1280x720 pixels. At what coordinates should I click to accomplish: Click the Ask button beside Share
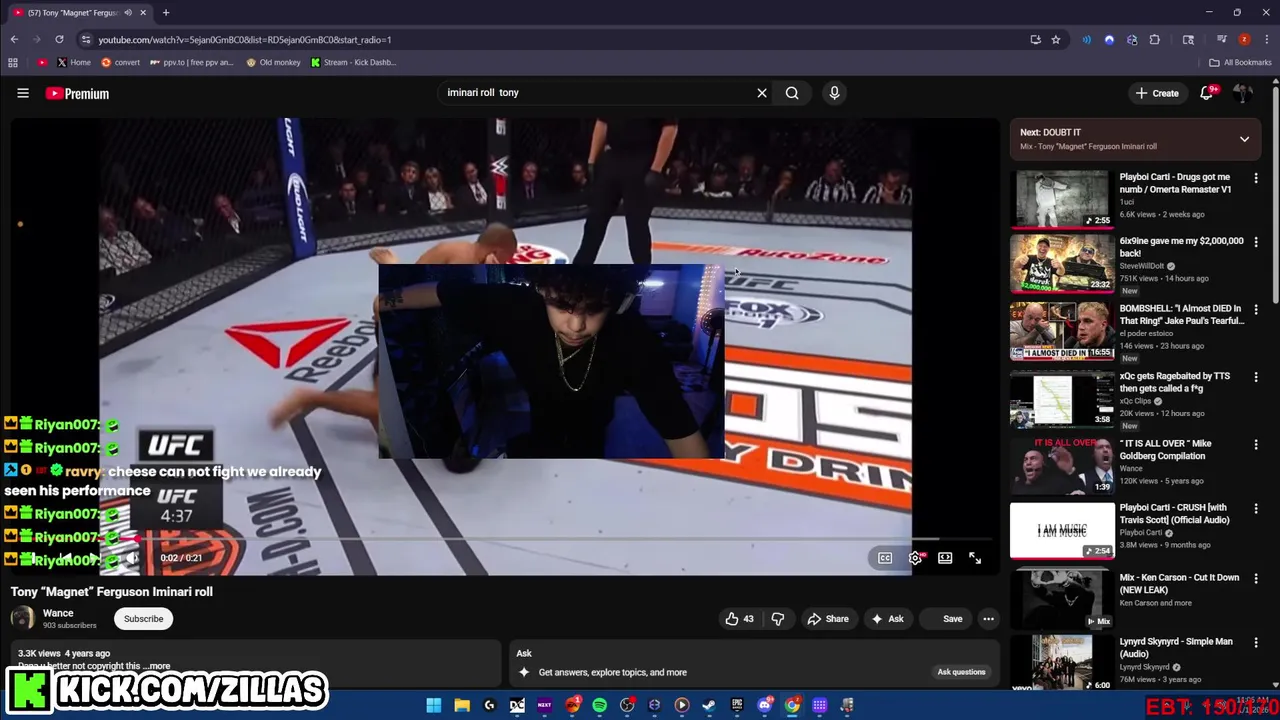[x=887, y=619]
